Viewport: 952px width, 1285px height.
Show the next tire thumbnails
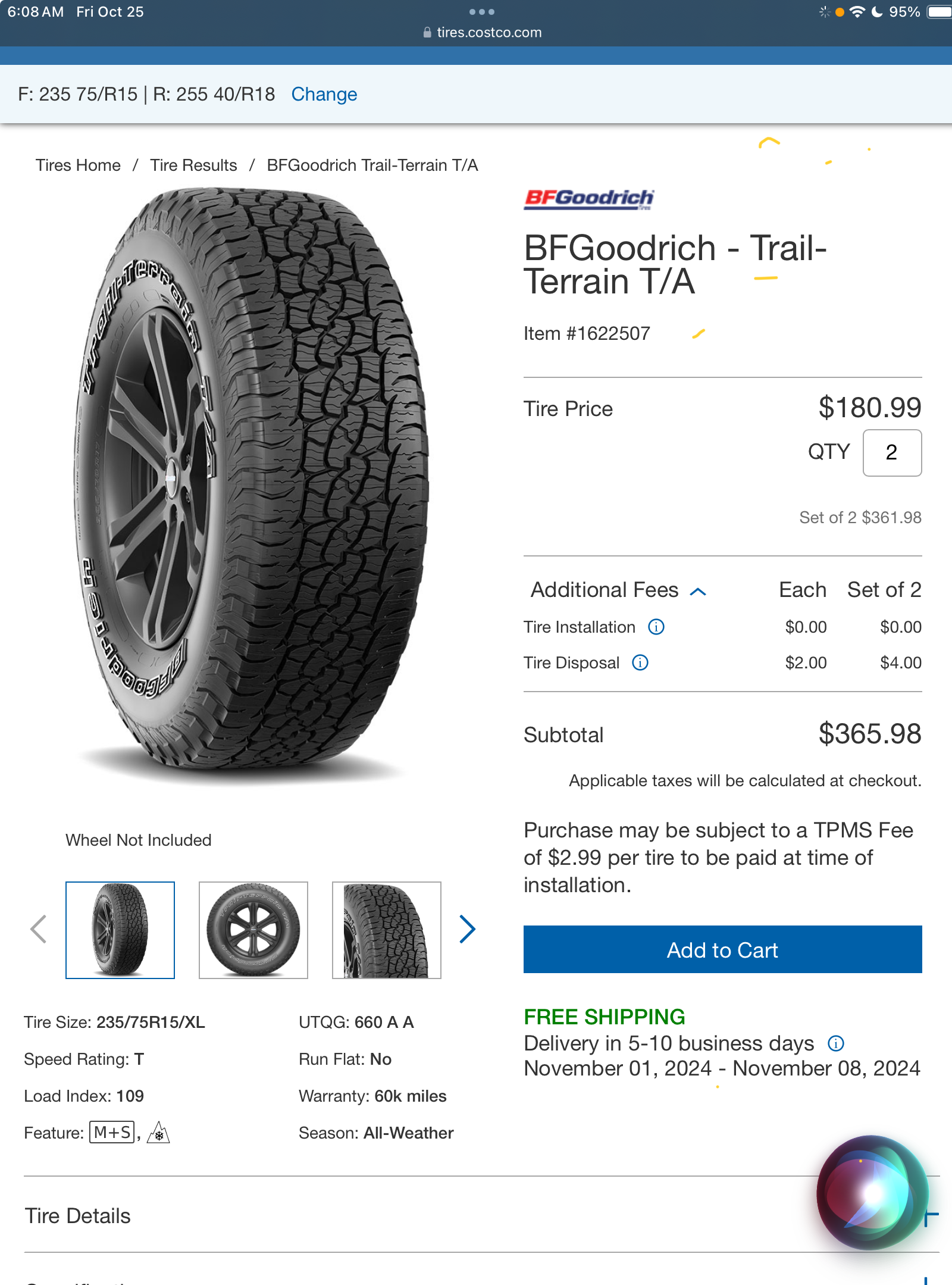point(467,929)
